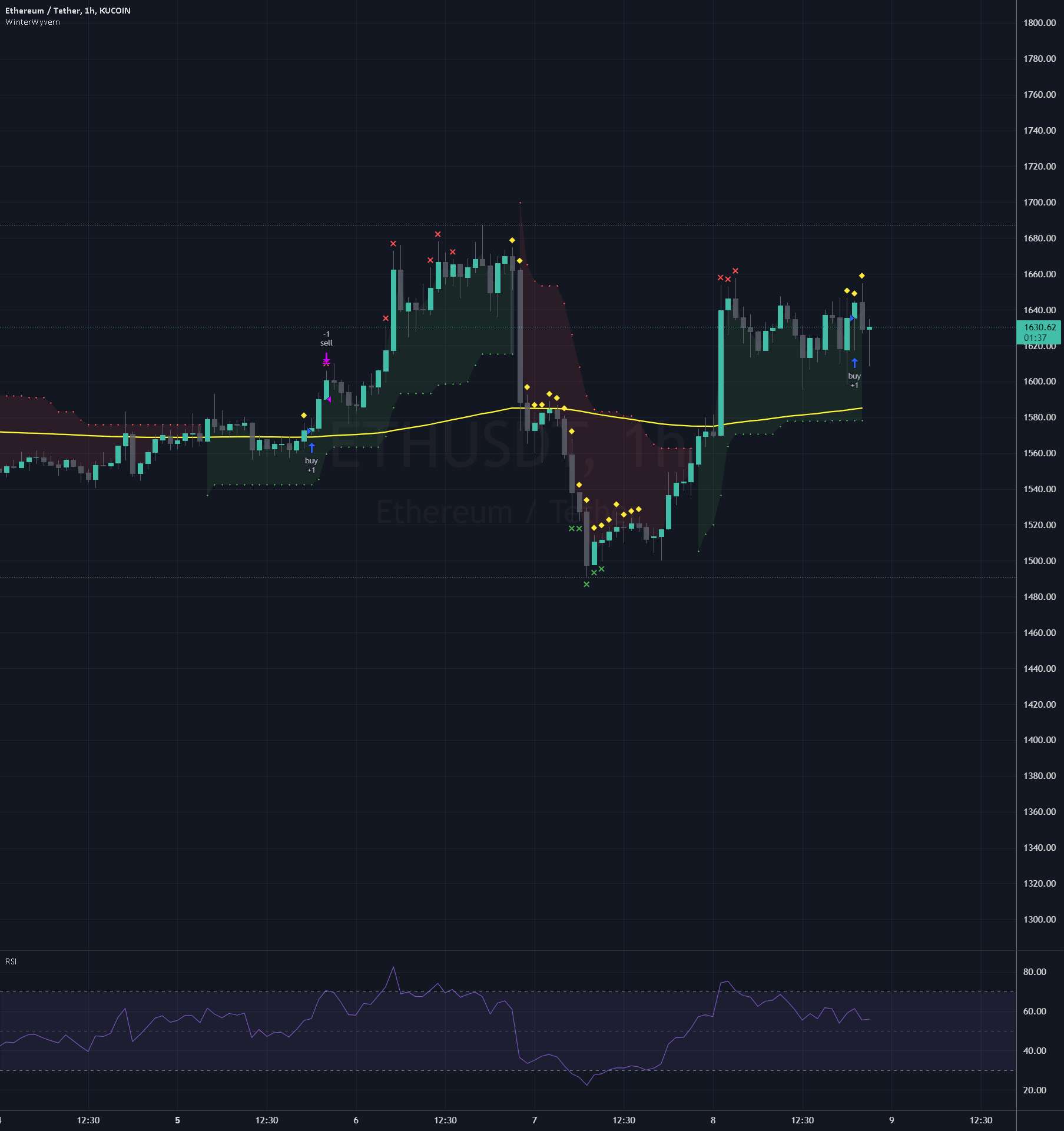Click the 1720.00 price axis label
Viewport: 1064px width, 1131px height.
pos(1039,167)
